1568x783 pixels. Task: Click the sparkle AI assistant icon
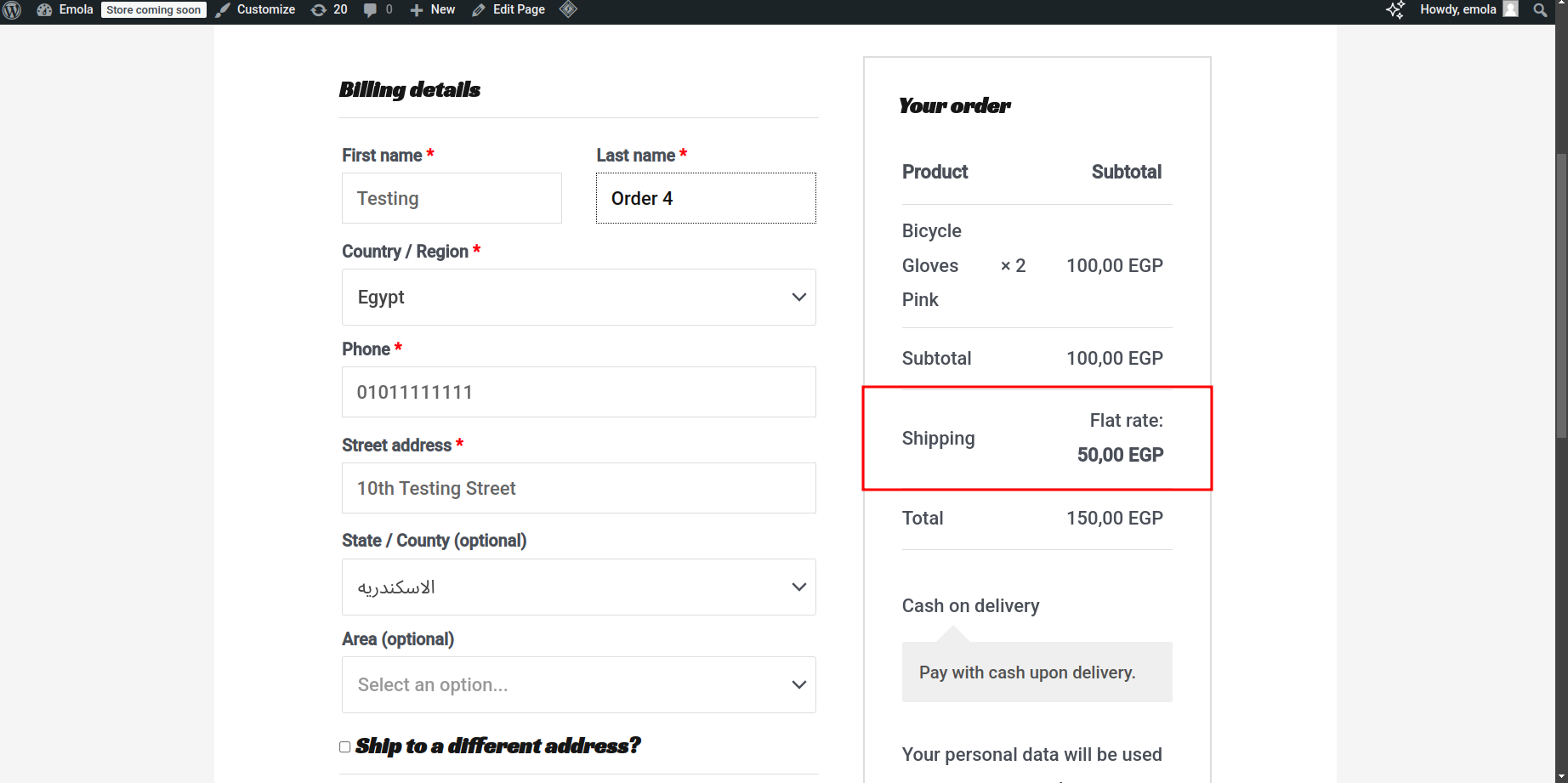[x=1395, y=10]
